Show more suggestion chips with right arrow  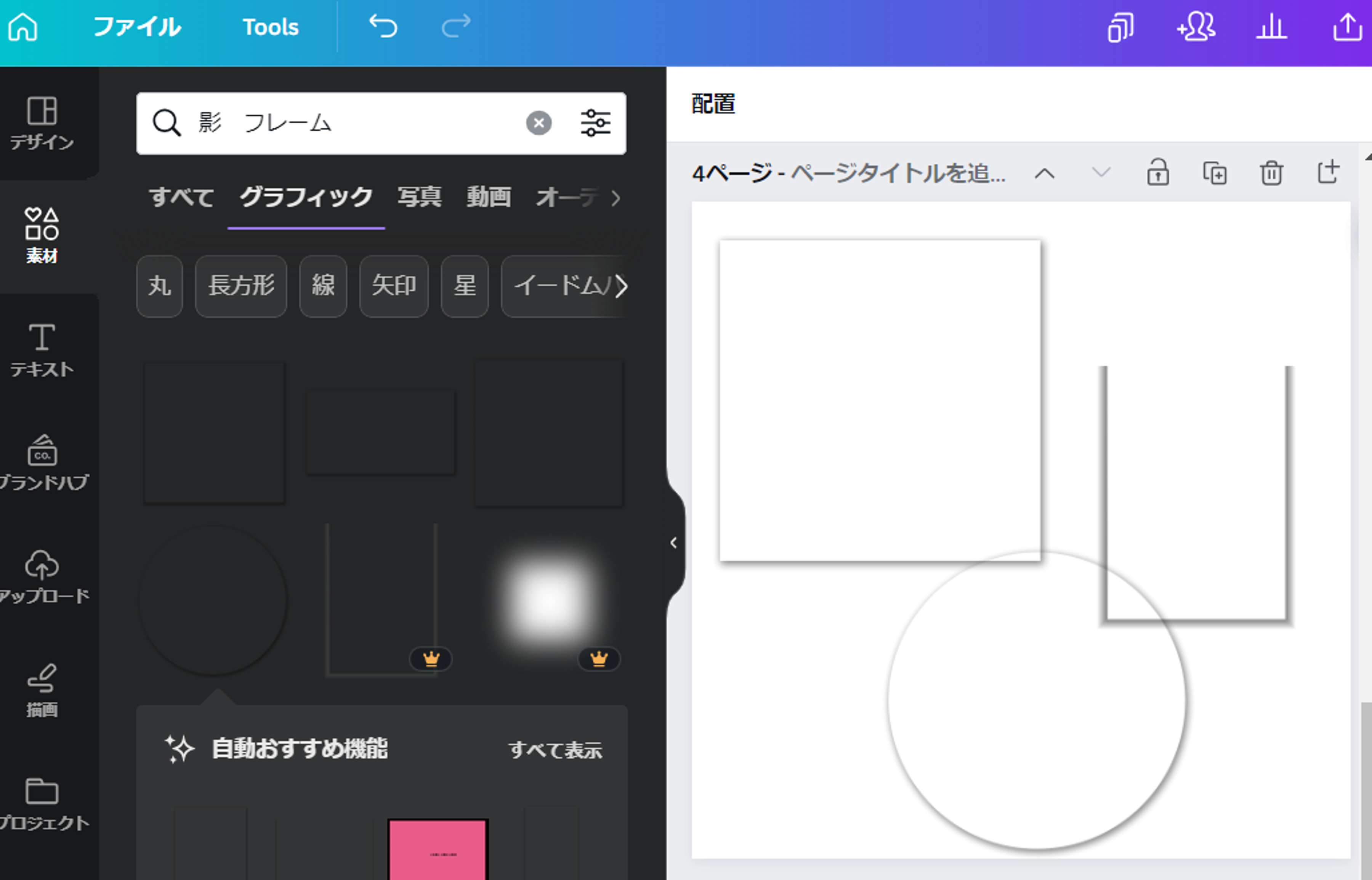pyautogui.click(x=621, y=286)
